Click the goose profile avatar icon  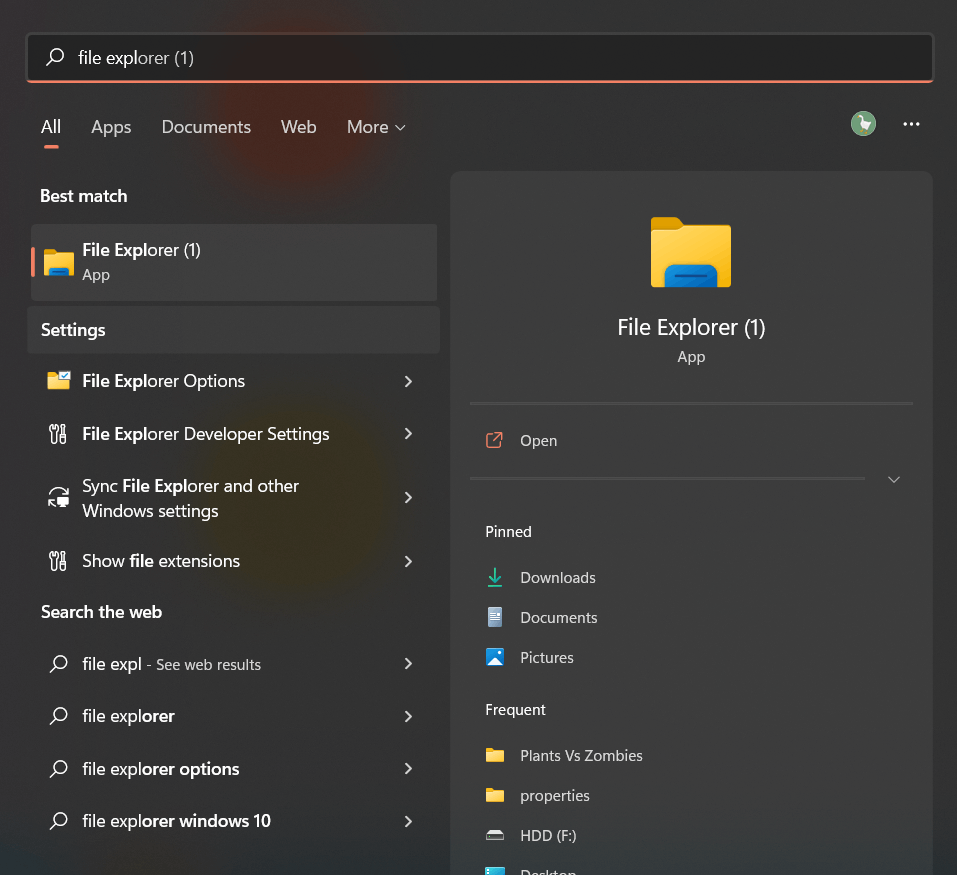pyautogui.click(x=863, y=124)
